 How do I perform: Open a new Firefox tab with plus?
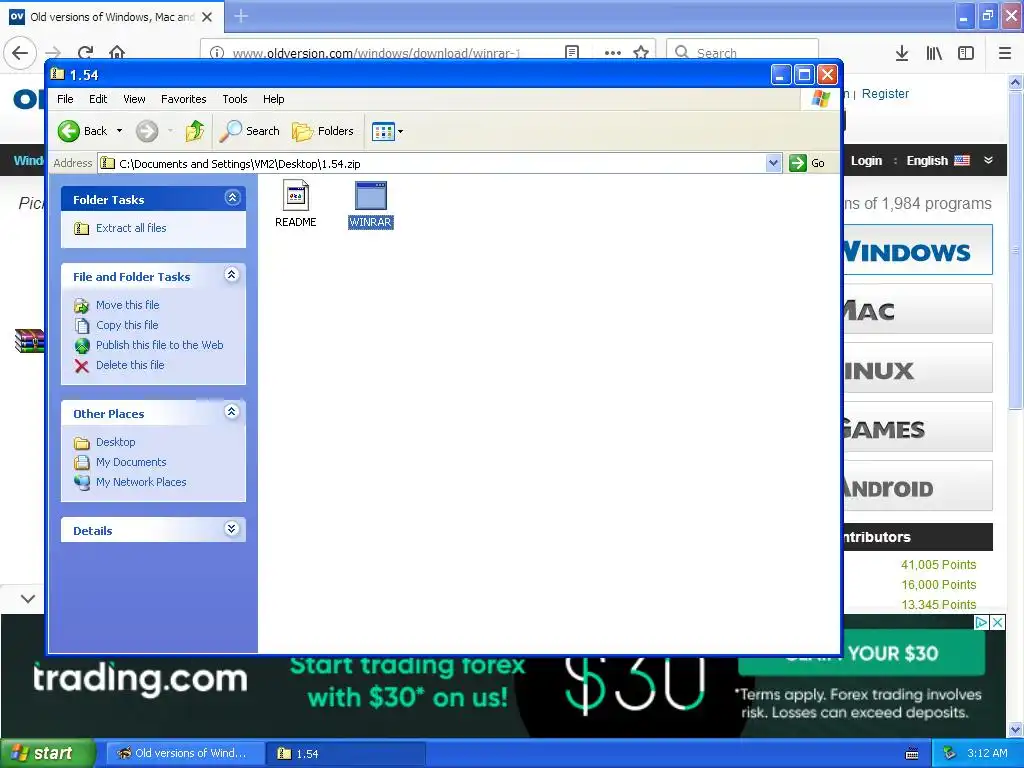pos(241,16)
